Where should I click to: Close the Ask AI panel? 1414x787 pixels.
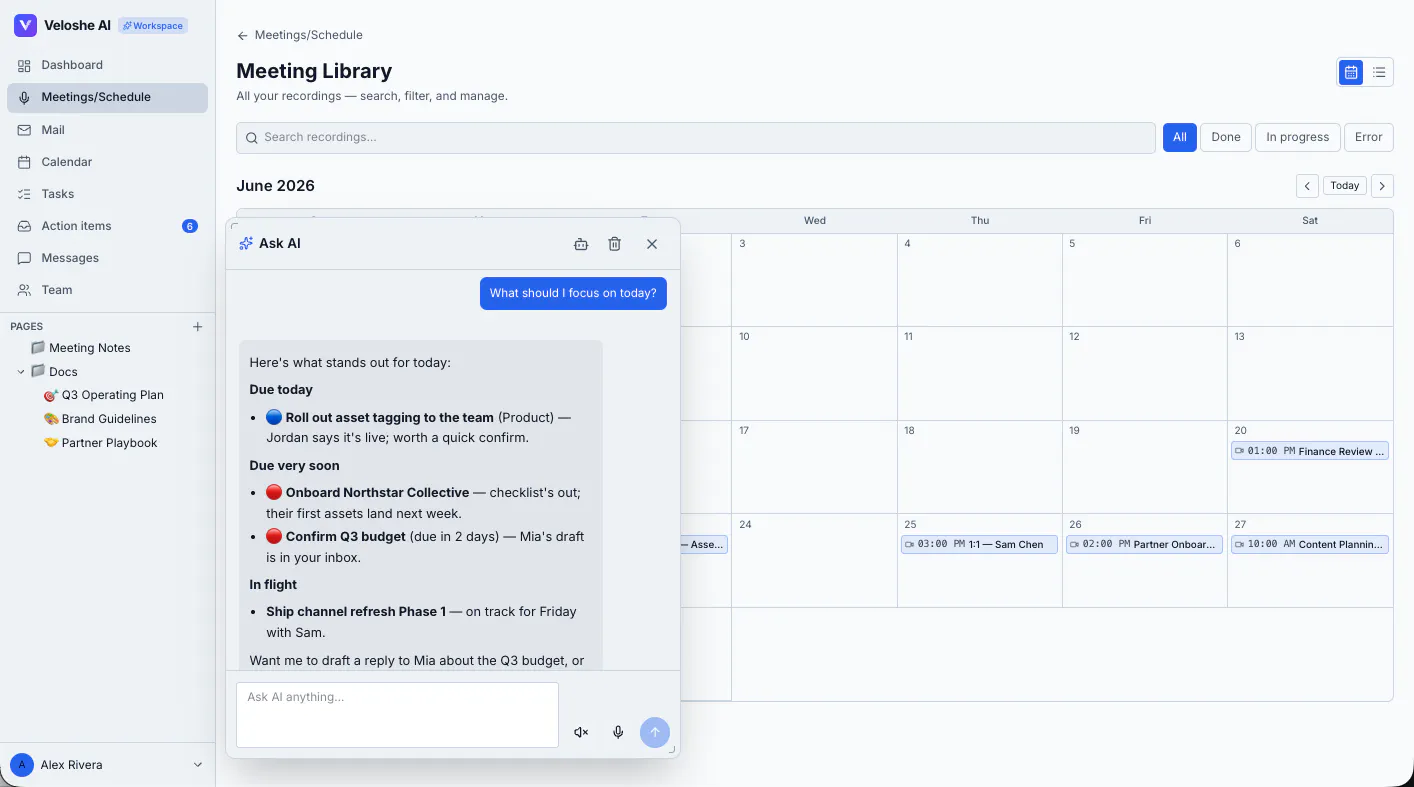tap(652, 244)
